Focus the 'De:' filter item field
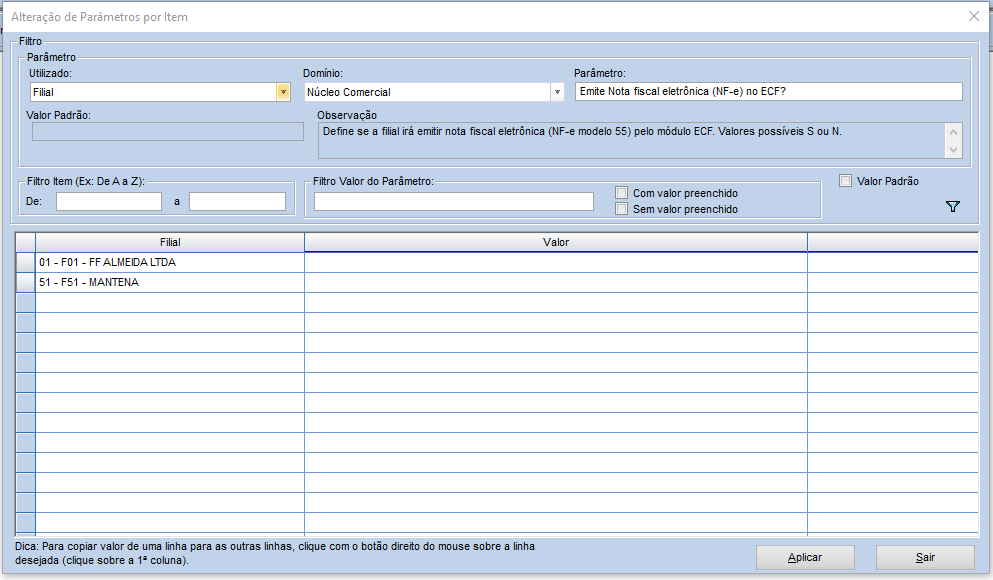Screen dimensions: 993x580 tap(108, 202)
